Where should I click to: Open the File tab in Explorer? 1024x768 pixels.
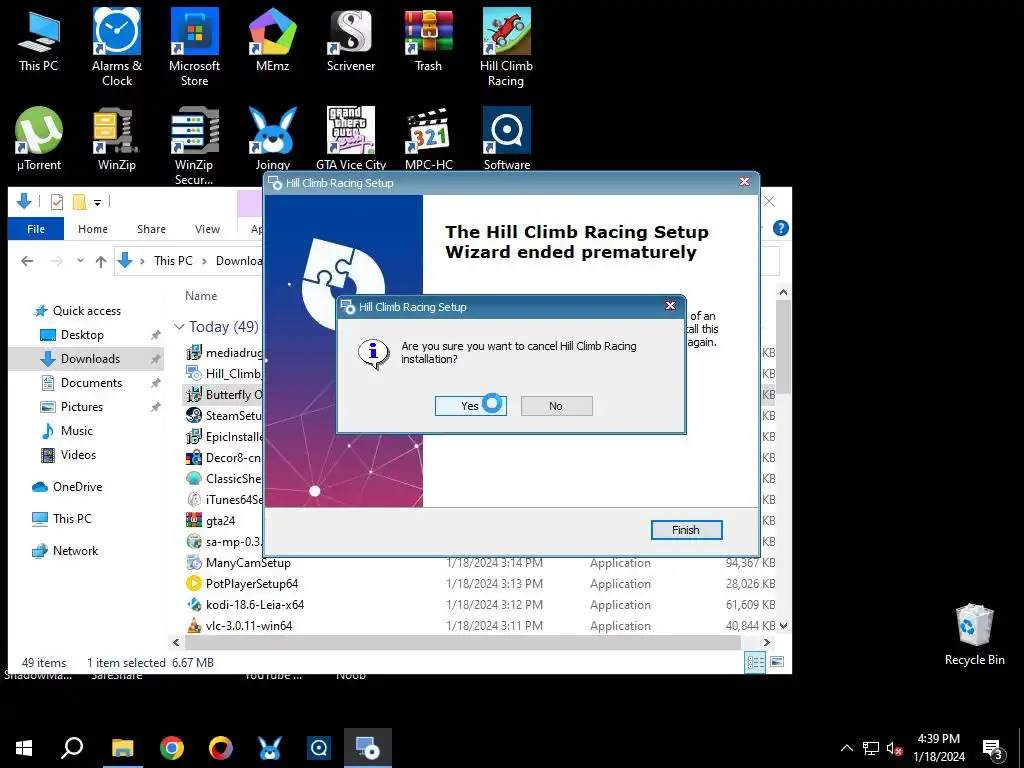pyautogui.click(x=36, y=229)
